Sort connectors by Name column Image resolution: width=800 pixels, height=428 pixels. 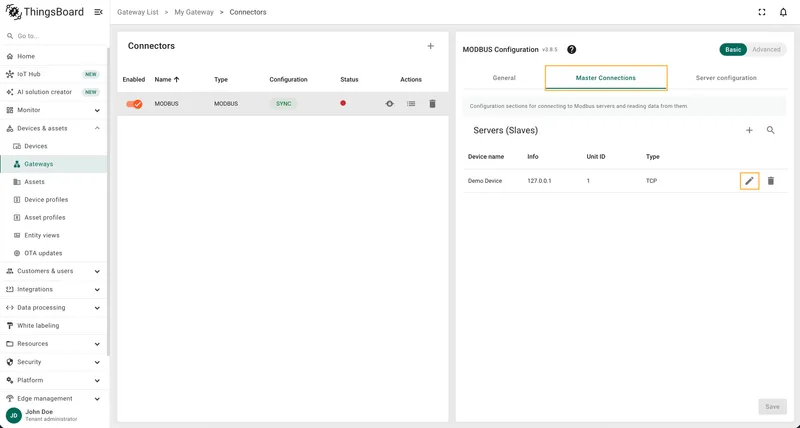pos(167,80)
